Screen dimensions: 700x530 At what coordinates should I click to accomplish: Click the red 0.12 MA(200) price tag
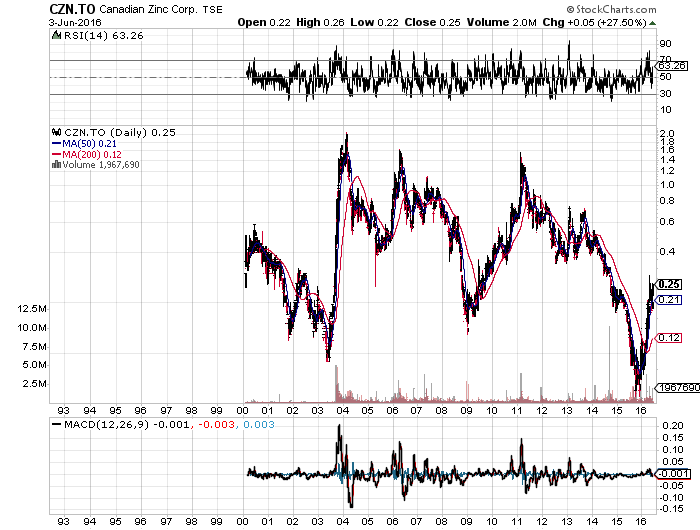[x=668, y=339]
